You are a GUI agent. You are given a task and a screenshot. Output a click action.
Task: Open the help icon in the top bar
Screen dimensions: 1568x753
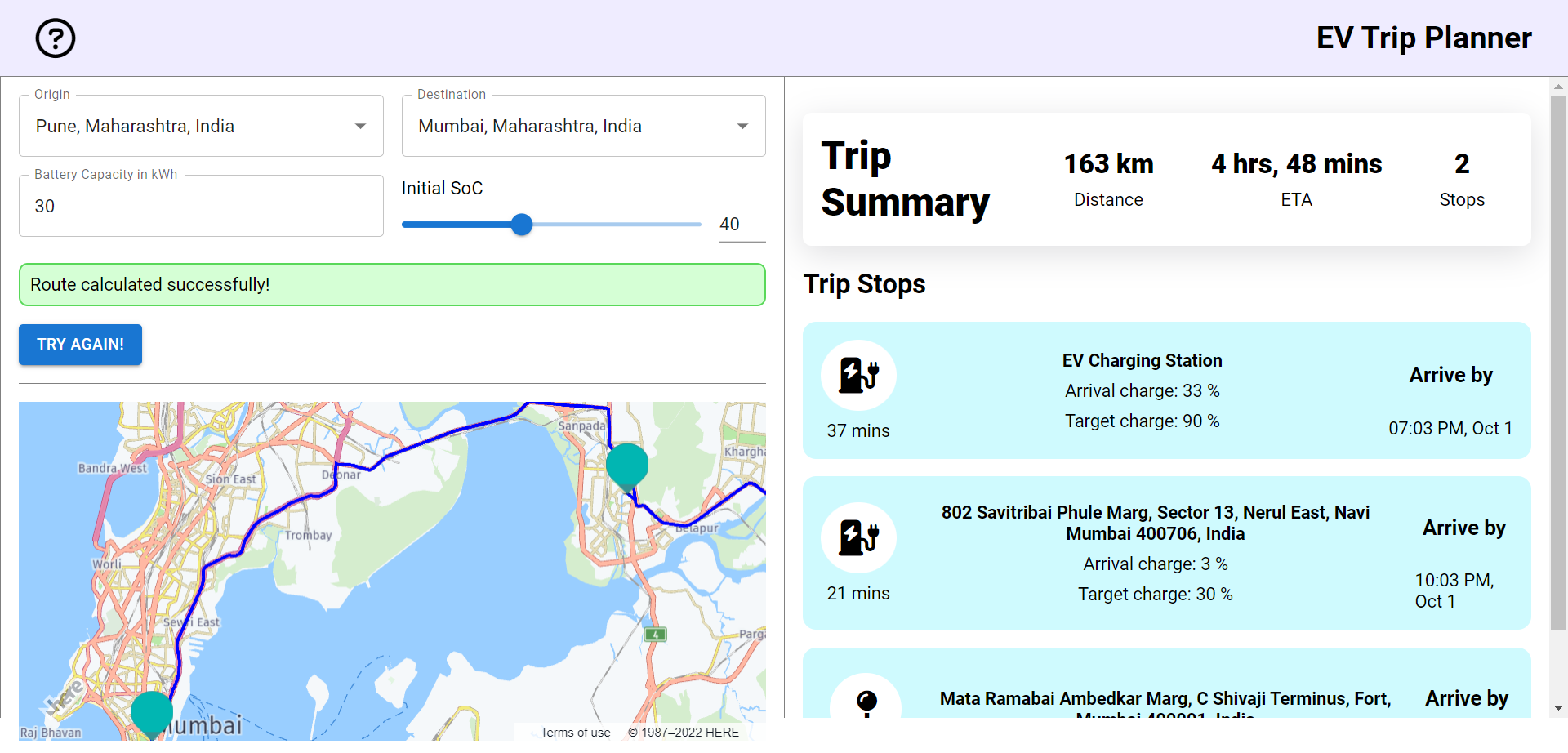click(x=55, y=38)
